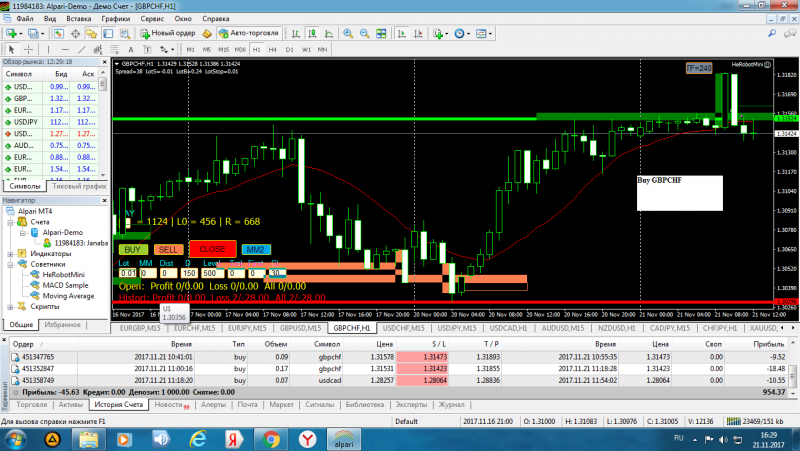The width and height of the screenshot is (800, 451).
Task: Click the Новый ордер button
Action: (x=168, y=33)
